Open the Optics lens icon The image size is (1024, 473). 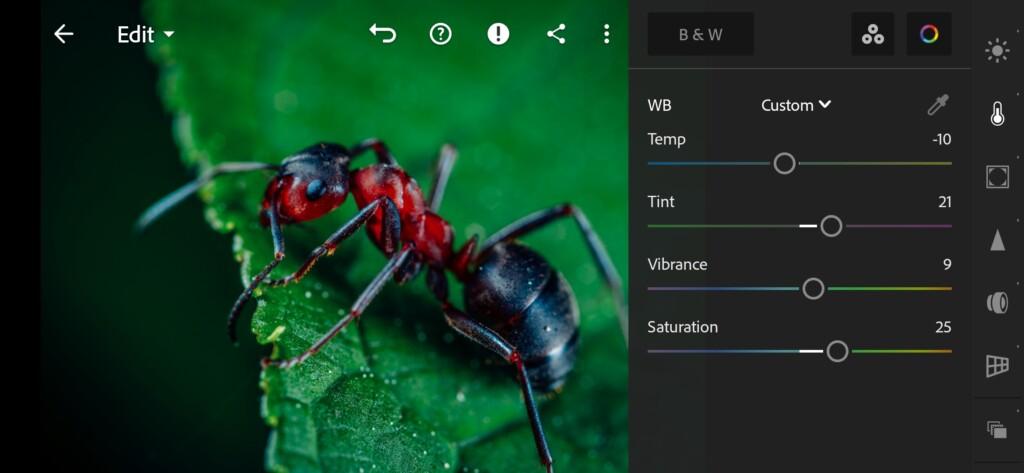click(997, 303)
